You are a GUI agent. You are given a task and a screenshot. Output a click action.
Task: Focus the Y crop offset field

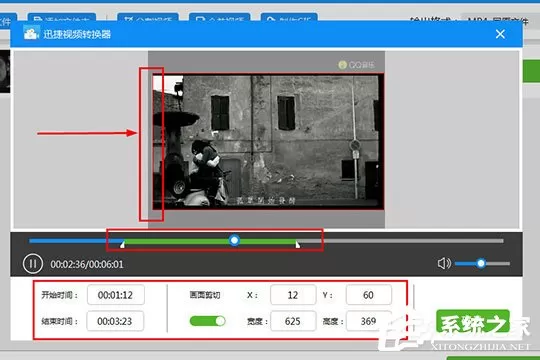368,295
